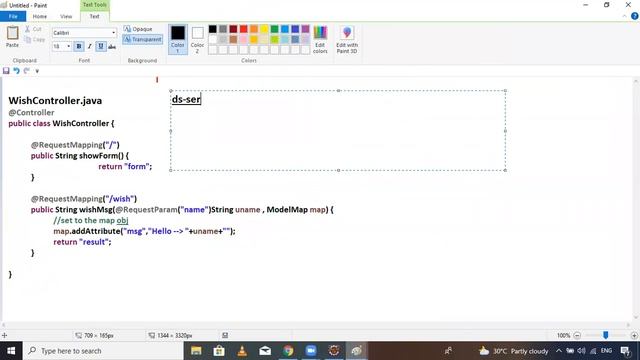Select the Color 2 swatch button

point(198,39)
